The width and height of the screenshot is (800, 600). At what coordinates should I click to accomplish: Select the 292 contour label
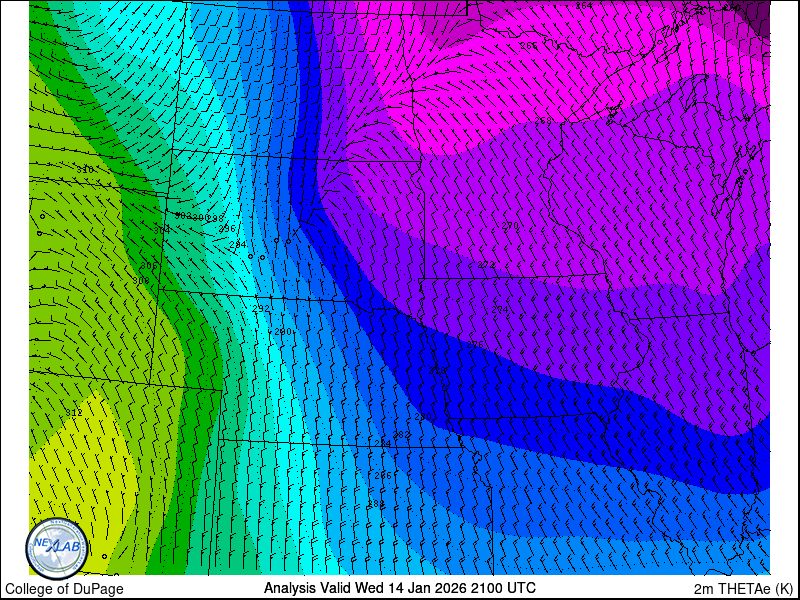pyautogui.click(x=261, y=309)
